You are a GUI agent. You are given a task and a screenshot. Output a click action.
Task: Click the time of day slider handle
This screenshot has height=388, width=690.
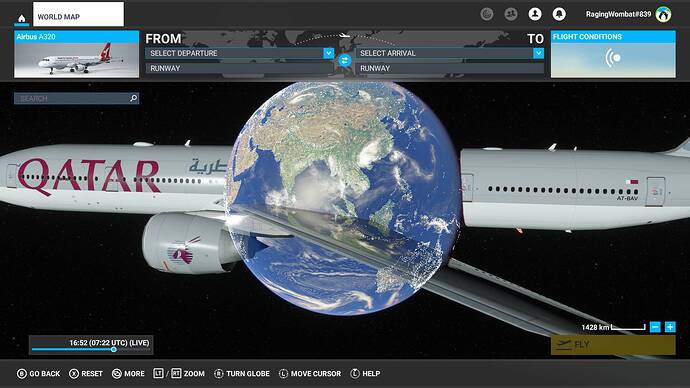click(x=114, y=349)
